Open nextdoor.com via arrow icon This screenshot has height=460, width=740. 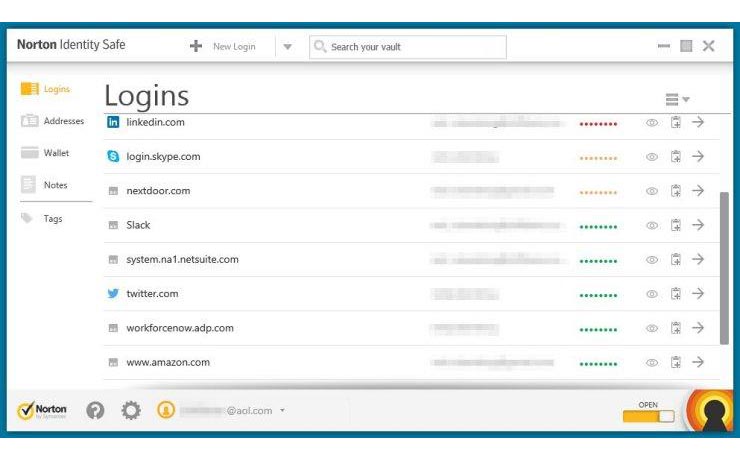point(698,191)
